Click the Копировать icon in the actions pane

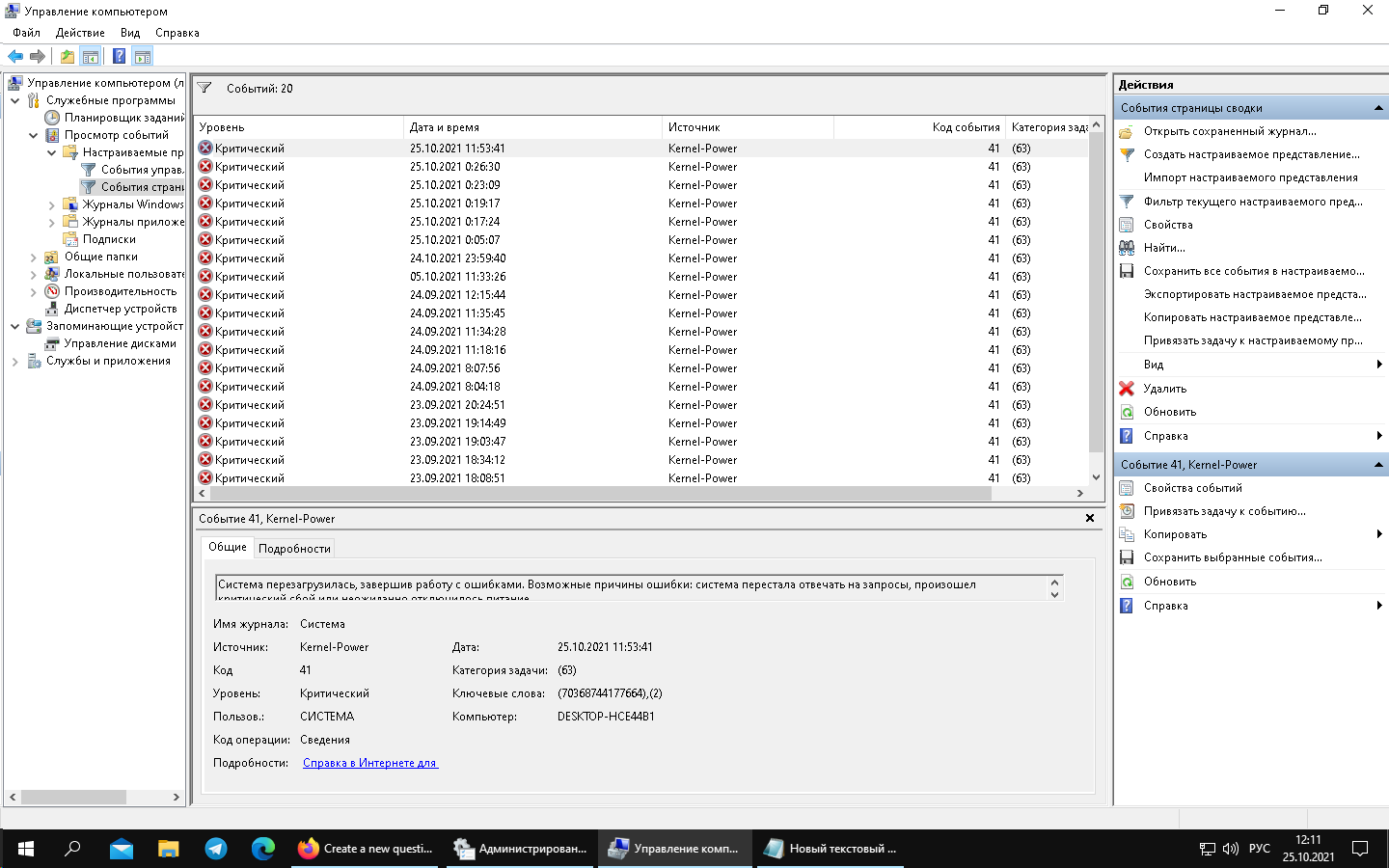coord(1127,534)
